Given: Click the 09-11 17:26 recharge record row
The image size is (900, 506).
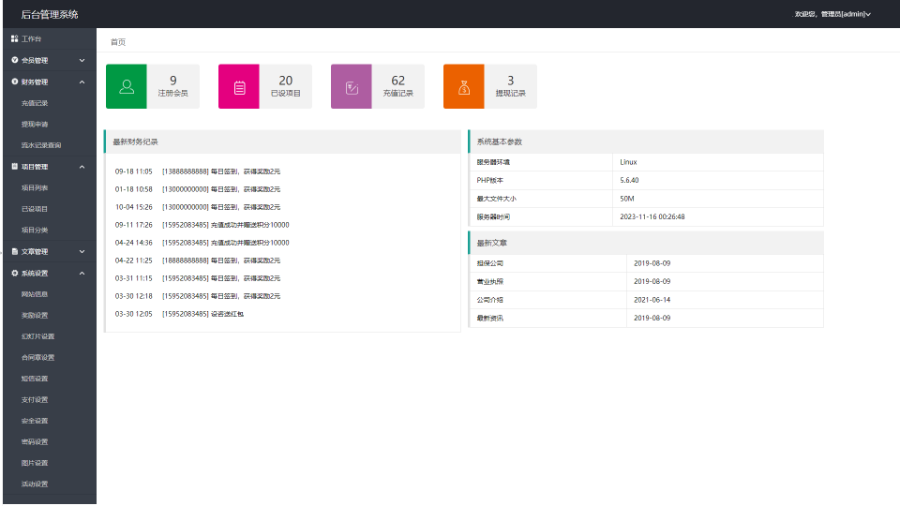Looking at the screenshot, I should click(202, 225).
